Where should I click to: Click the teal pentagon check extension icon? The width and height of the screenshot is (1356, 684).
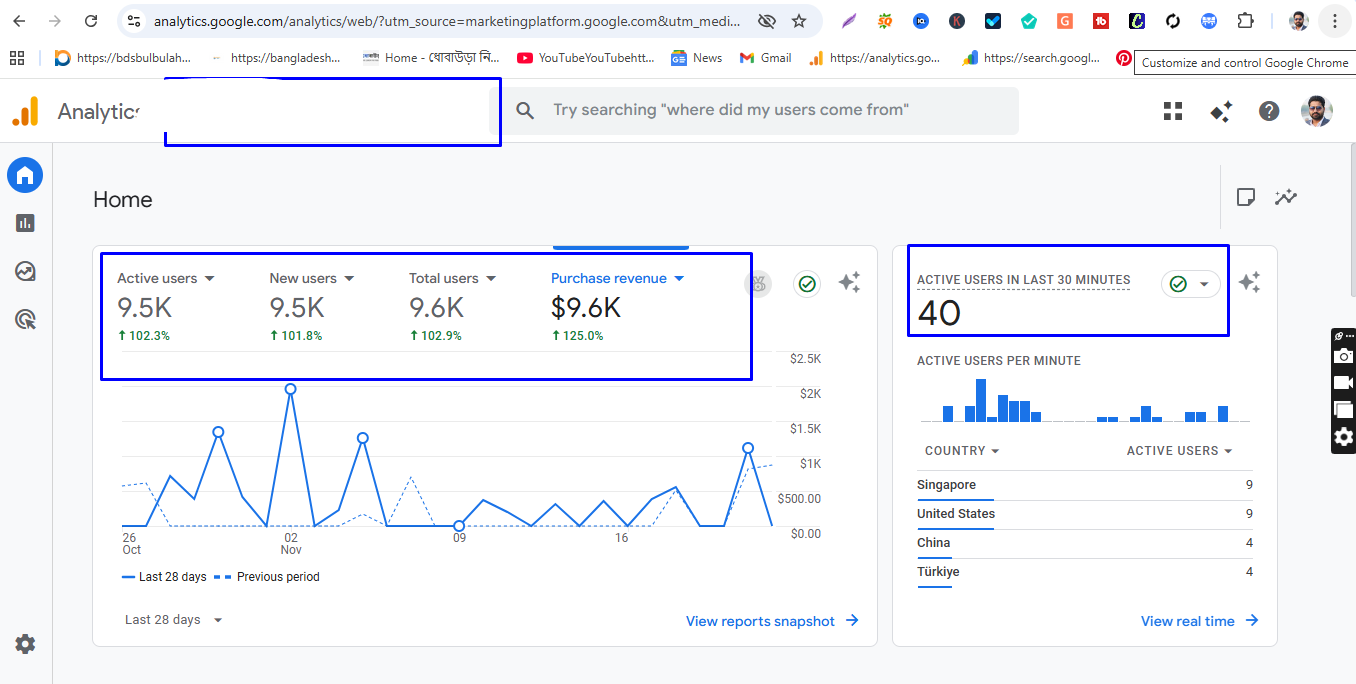point(1028,21)
